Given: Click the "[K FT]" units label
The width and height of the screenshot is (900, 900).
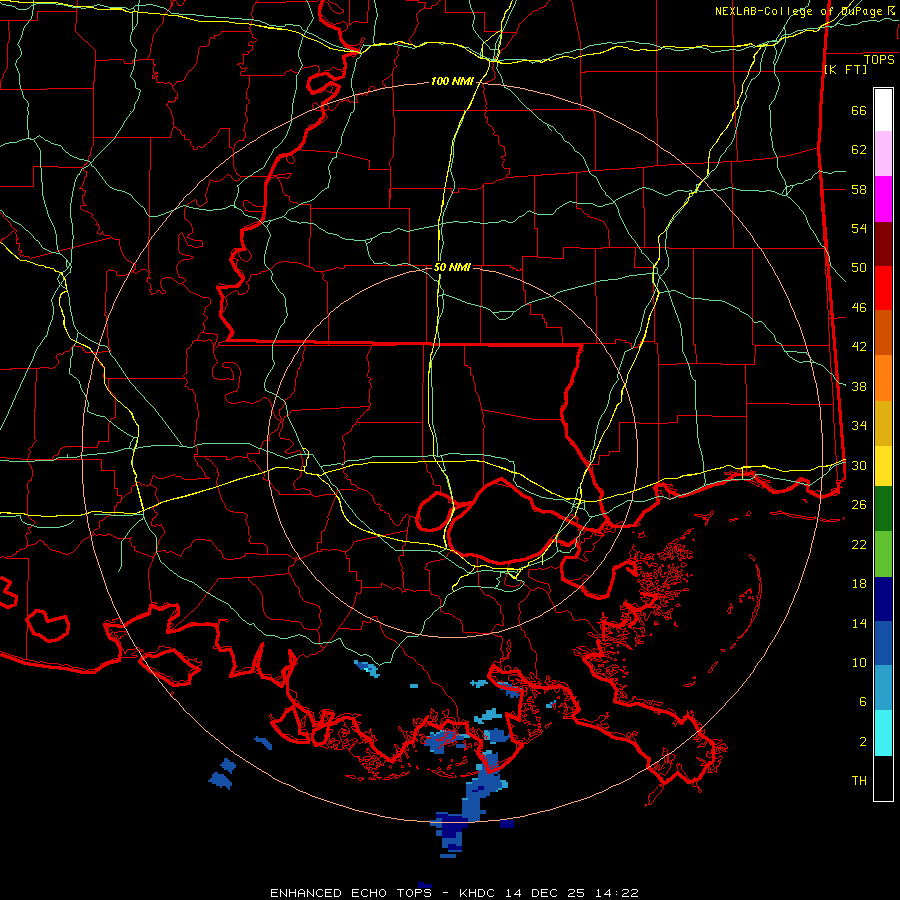Looking at the screenshot, I should (x=845, y=69).
